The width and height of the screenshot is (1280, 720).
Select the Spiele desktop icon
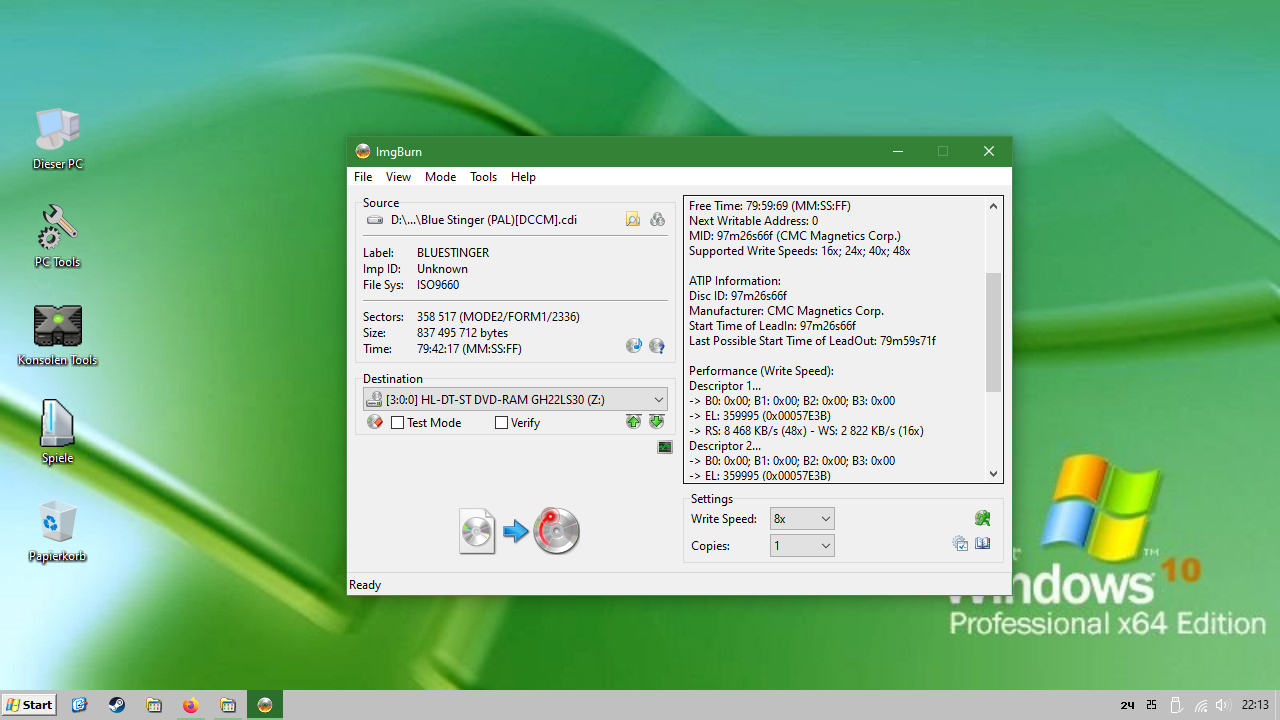click(58, 432)
